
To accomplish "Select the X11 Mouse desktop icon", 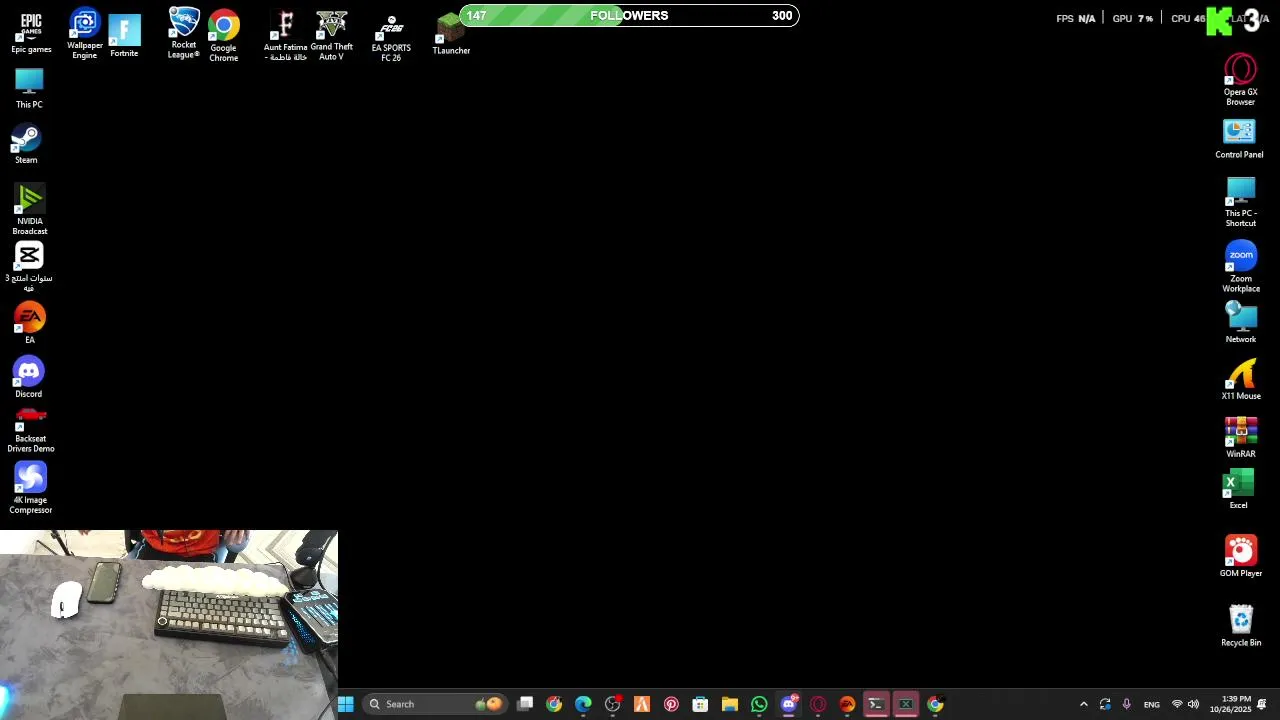I will tap(1241, 380).
